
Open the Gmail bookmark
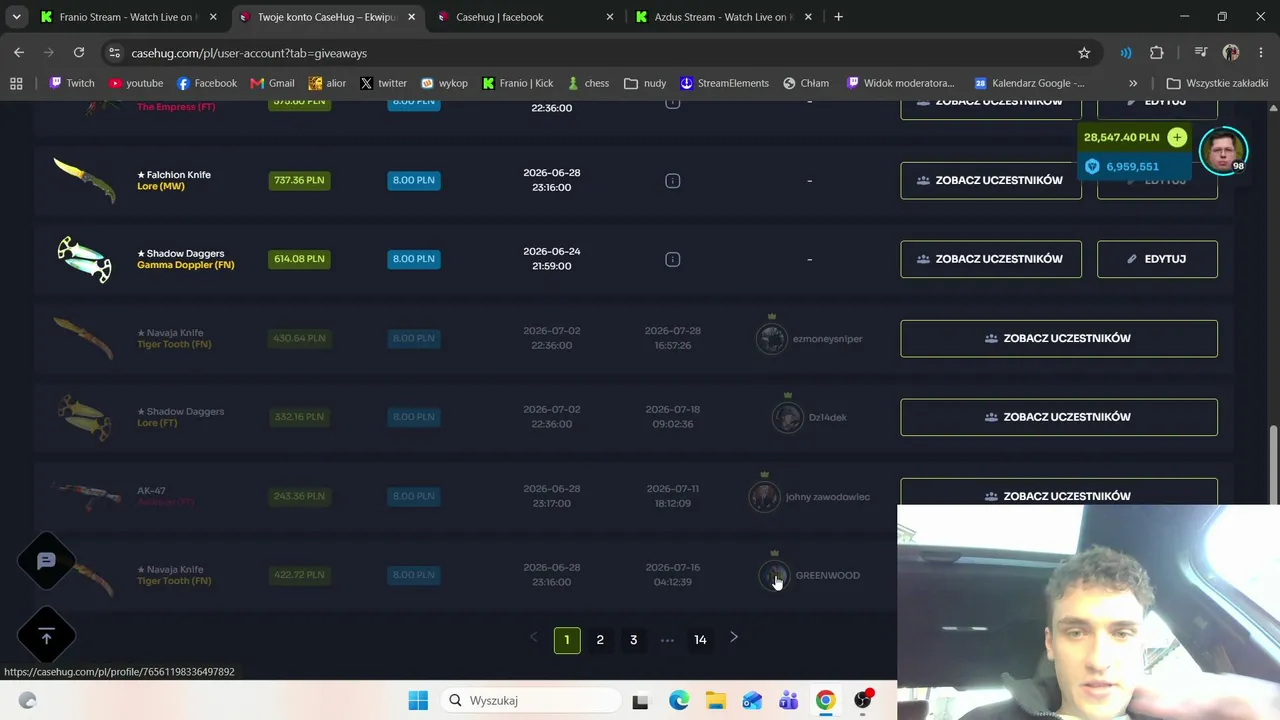[272, 83]
